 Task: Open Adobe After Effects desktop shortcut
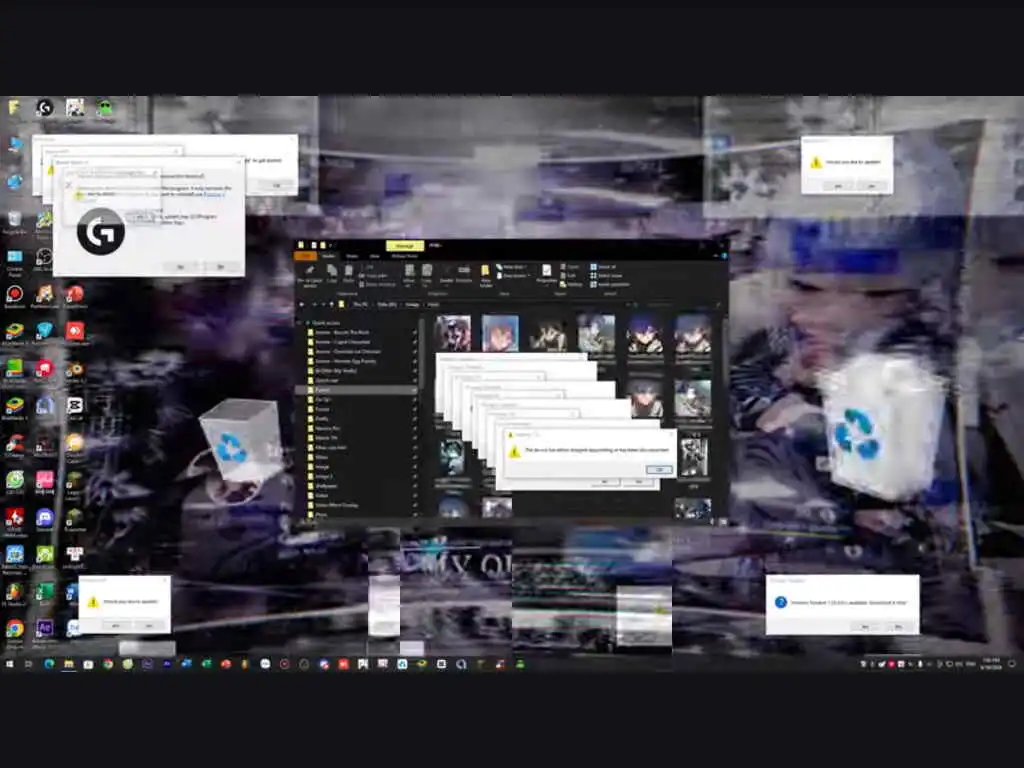coord(44,631)
